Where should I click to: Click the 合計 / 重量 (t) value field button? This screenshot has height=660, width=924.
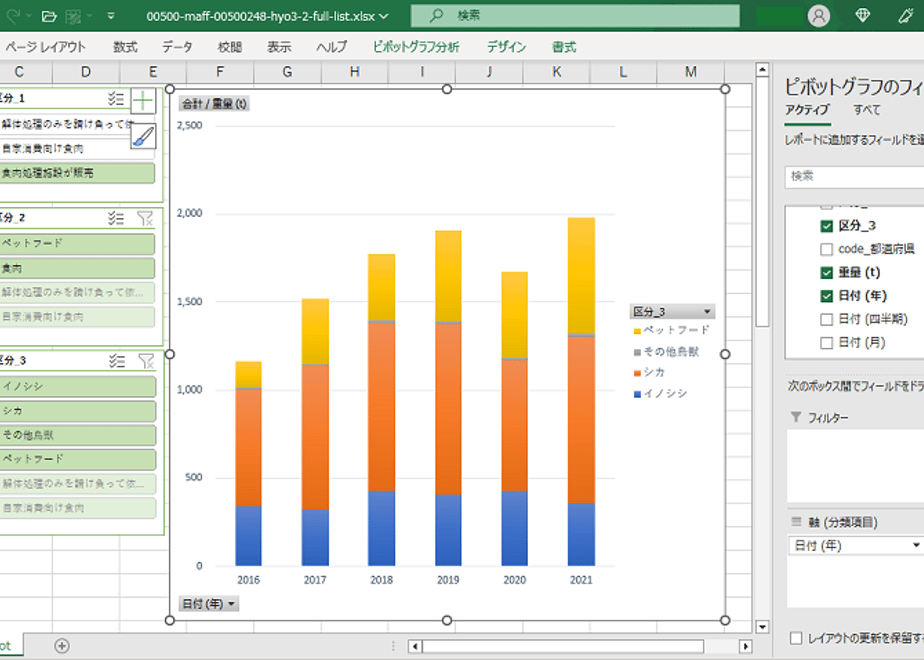pos(214,104)
